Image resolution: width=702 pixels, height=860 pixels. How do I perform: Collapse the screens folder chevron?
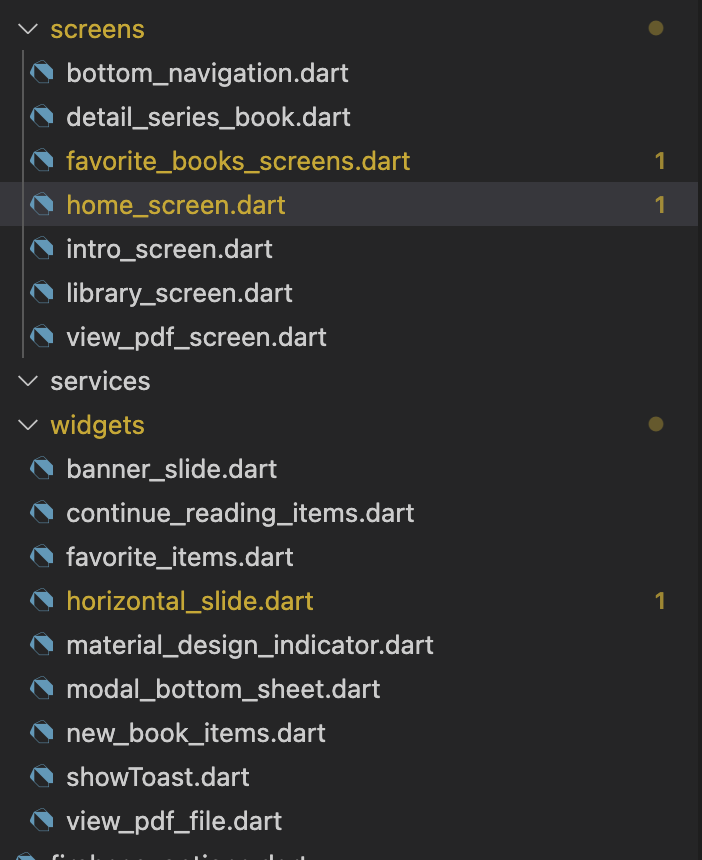[27, 29]
